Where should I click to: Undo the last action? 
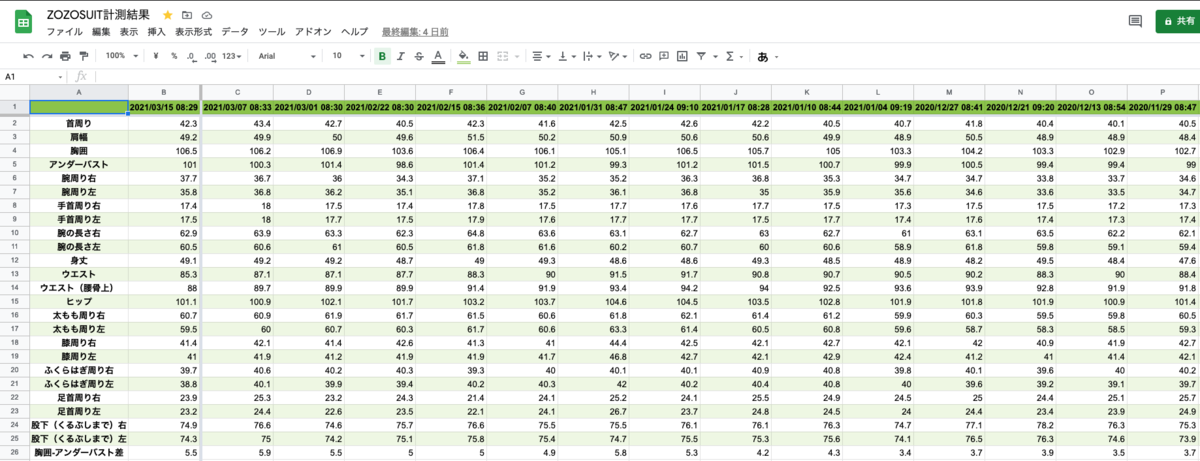(x=29, y=56)
